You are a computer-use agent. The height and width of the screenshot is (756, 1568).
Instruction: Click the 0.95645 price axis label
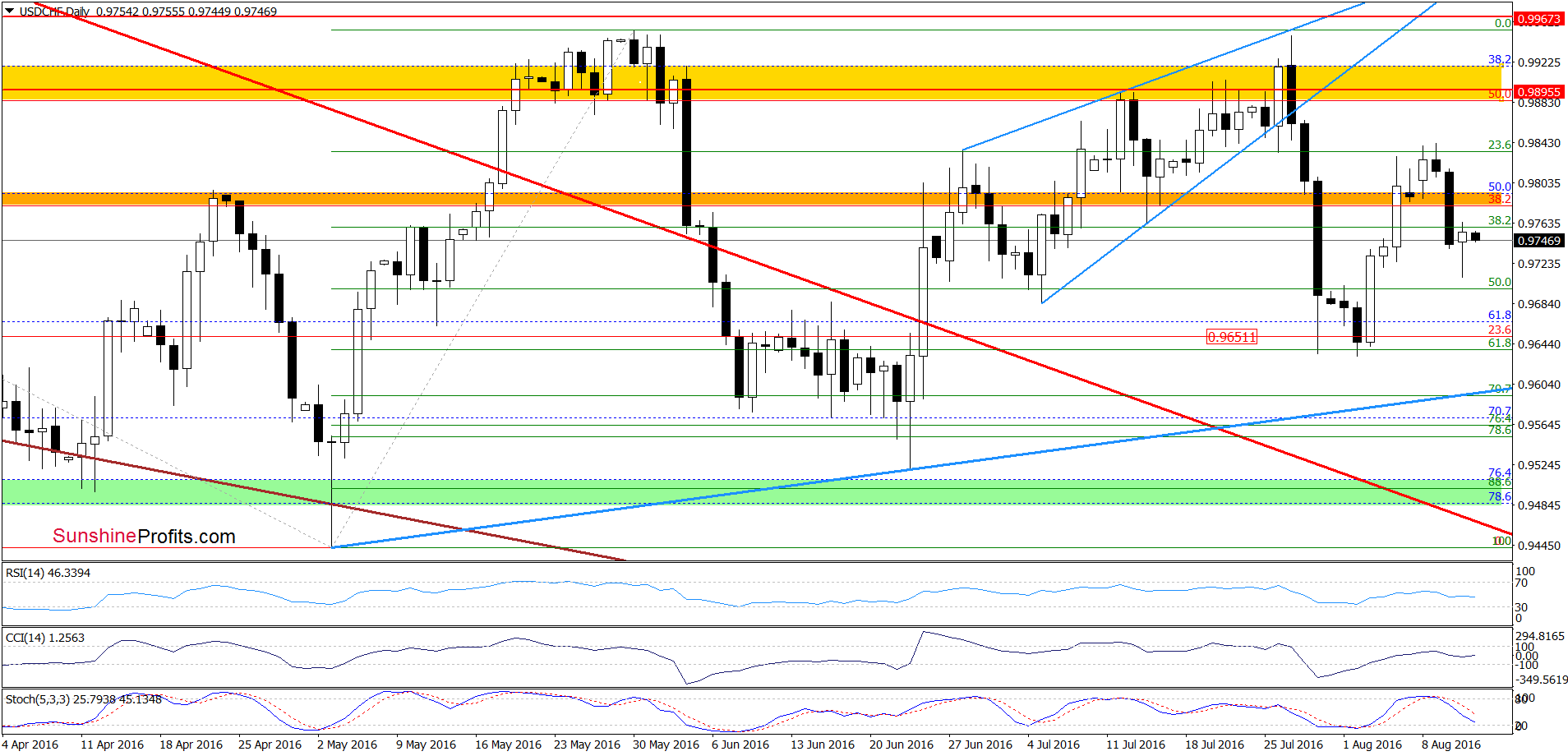tap(1538, 425)
